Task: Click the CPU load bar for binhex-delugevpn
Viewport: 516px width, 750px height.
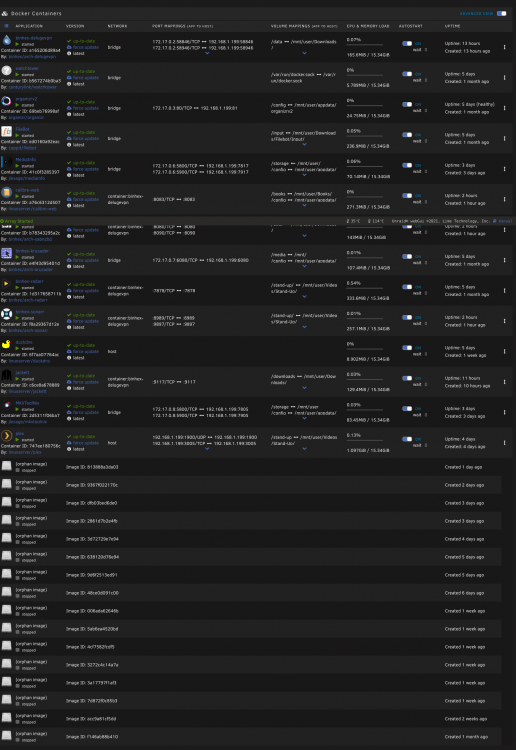Action: point(364,45)
